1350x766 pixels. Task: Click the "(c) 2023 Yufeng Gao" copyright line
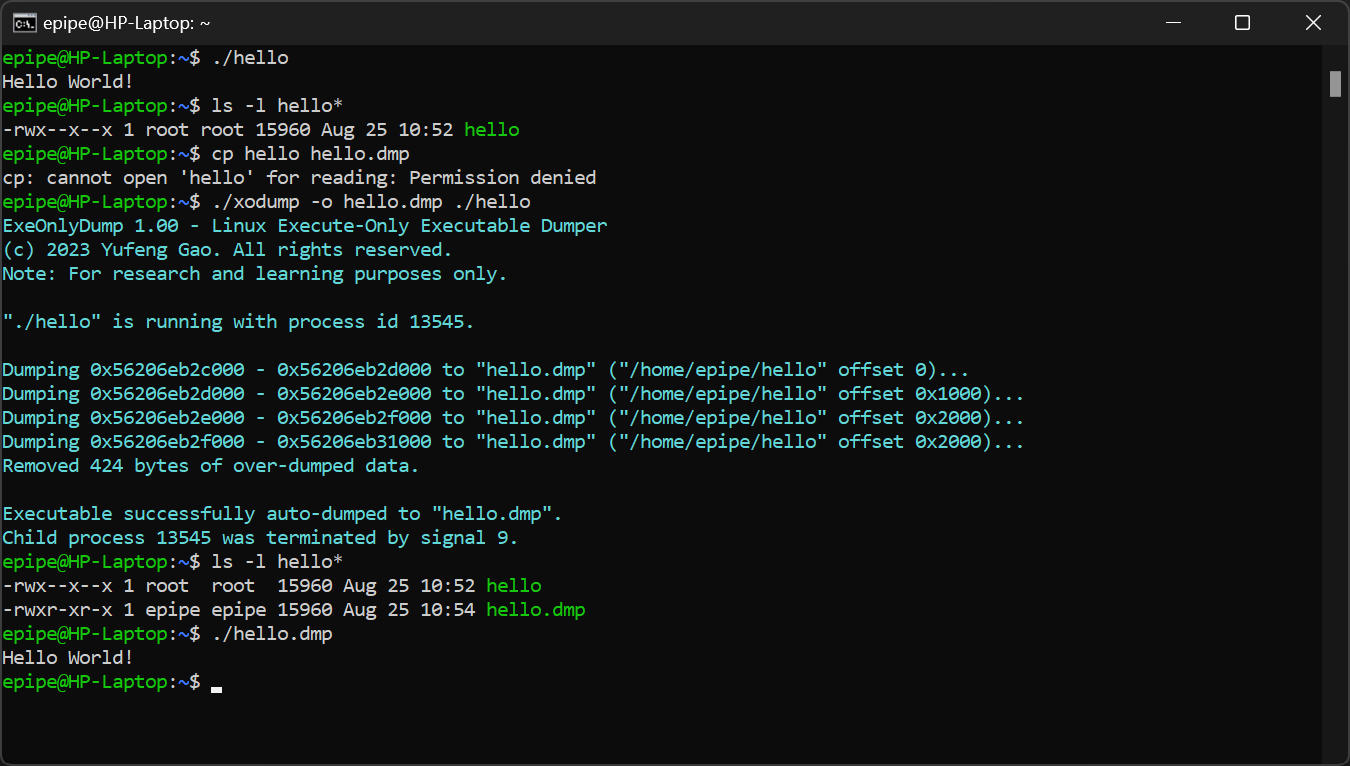[x=227, y=250]
